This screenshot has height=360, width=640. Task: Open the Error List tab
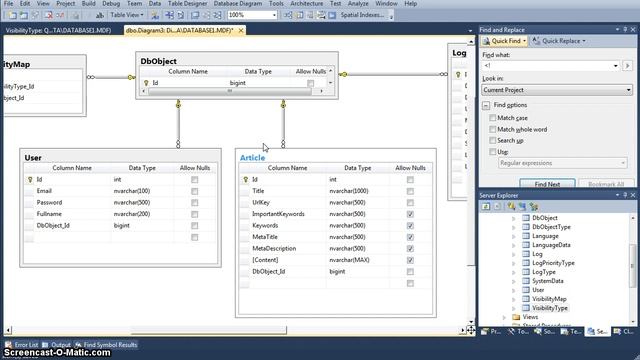pyautogui.click(x=22, y=345)
